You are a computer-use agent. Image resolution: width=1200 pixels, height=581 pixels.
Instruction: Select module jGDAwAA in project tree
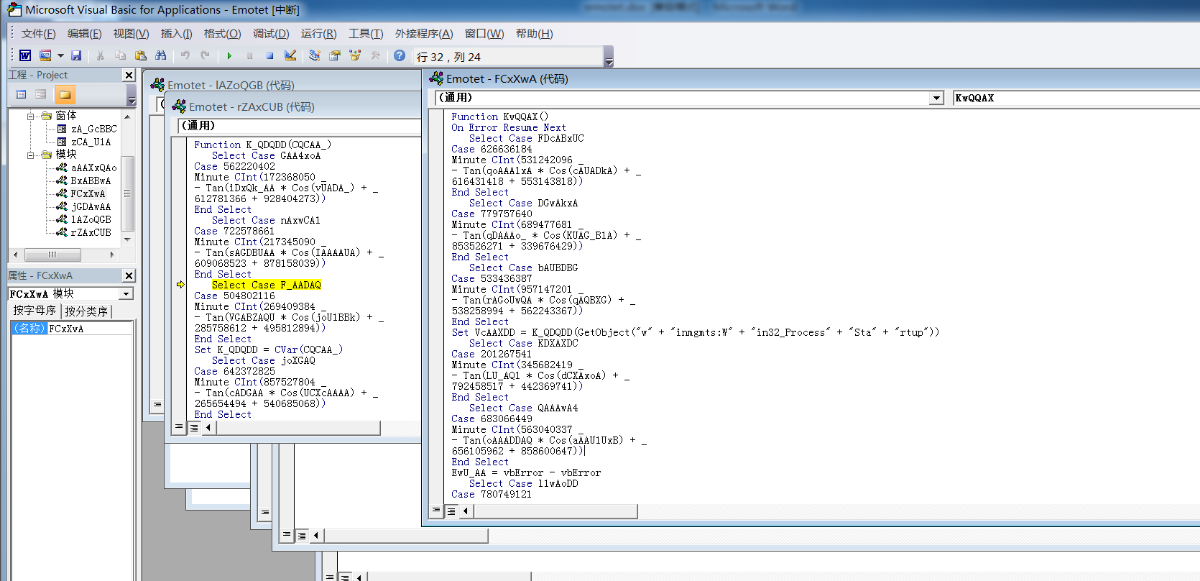(91, 206)
